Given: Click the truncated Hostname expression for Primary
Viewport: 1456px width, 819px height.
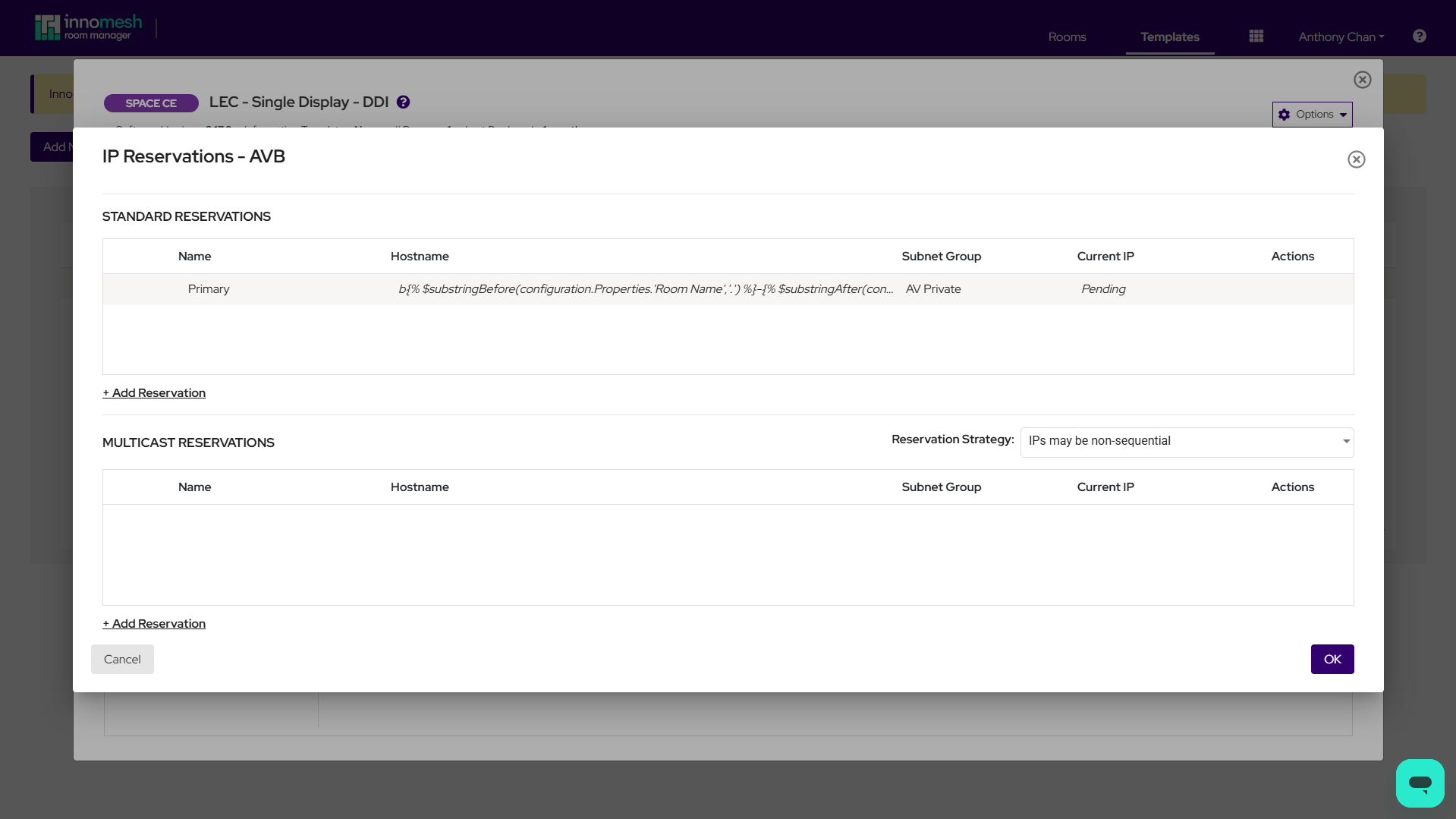Looking at the screenshot, I should 646,289.
